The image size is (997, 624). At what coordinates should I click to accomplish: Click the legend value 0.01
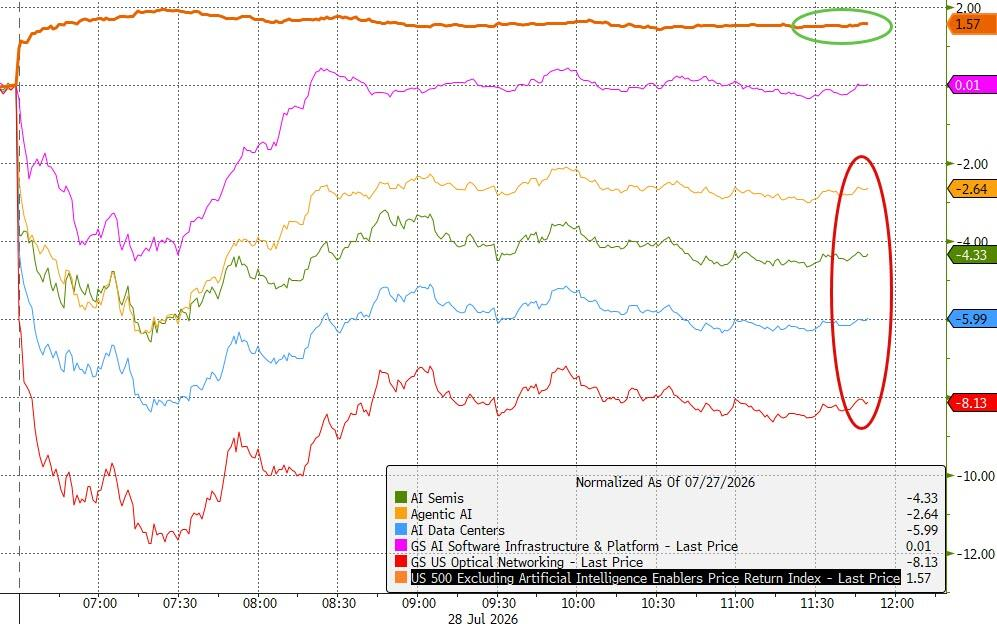point(919,546)
